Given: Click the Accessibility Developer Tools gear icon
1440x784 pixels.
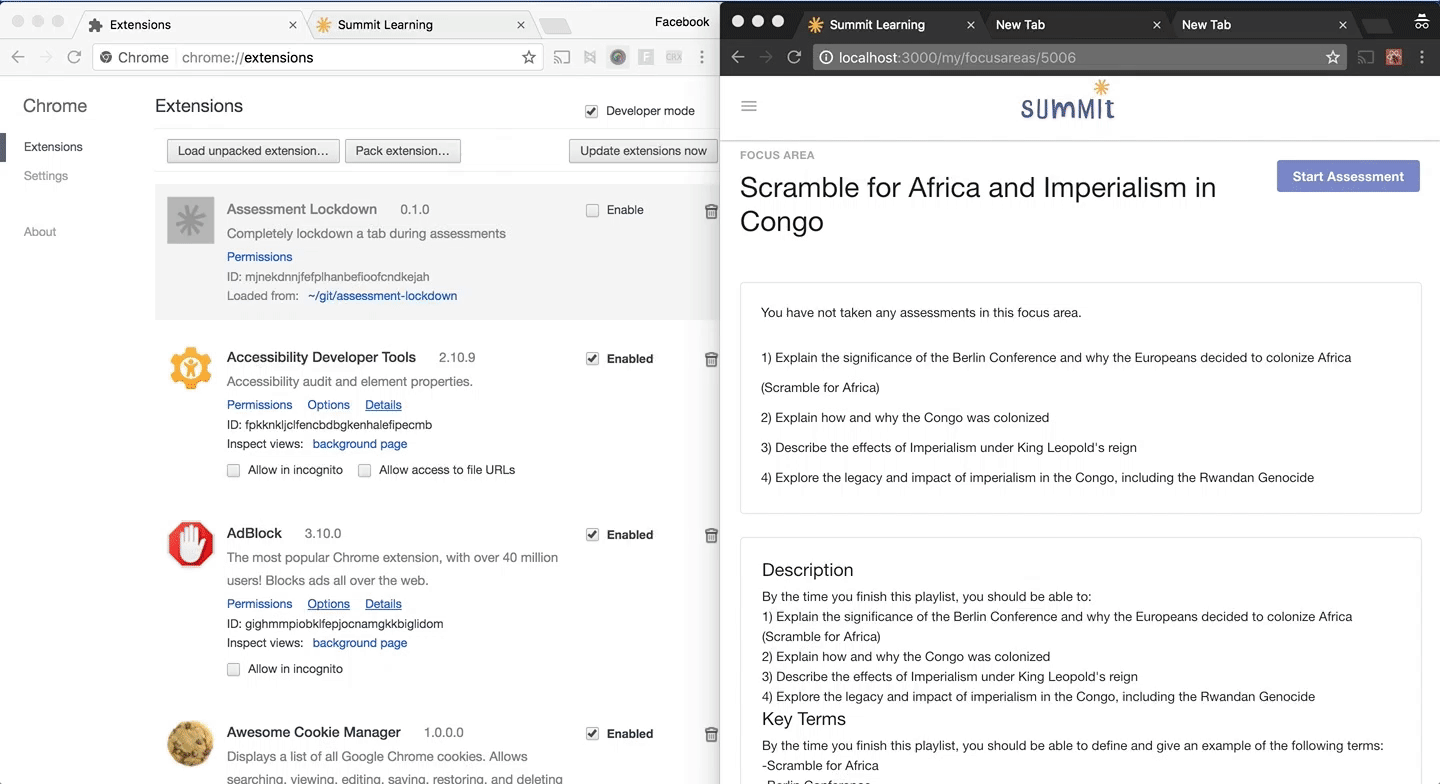Looking at the screenshot, I should pyautogui.click(x=190, y=369).
